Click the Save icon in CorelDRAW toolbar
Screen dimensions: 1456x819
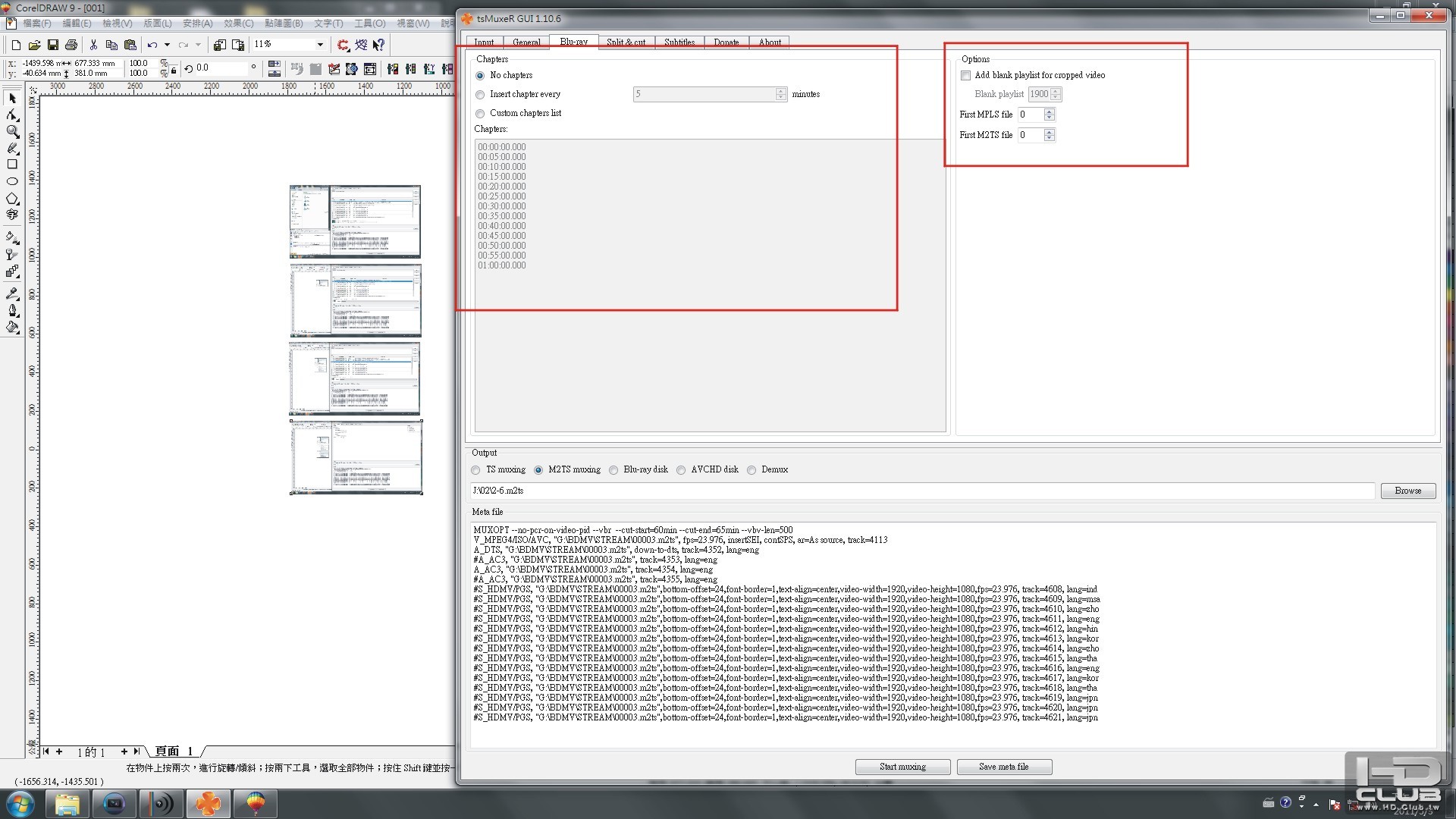(x=53, y=45)
